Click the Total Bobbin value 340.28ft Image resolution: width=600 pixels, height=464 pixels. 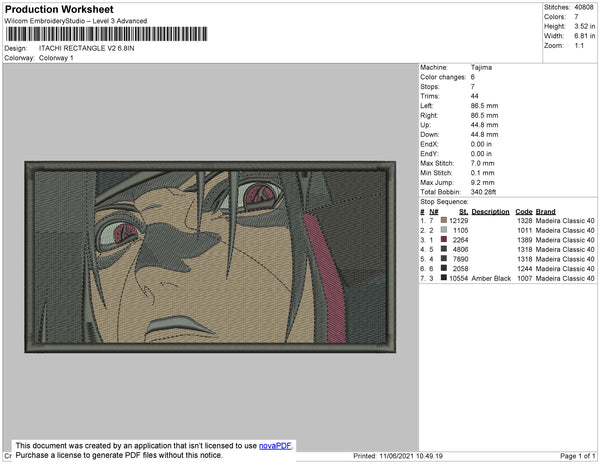[x=483, y=192]
